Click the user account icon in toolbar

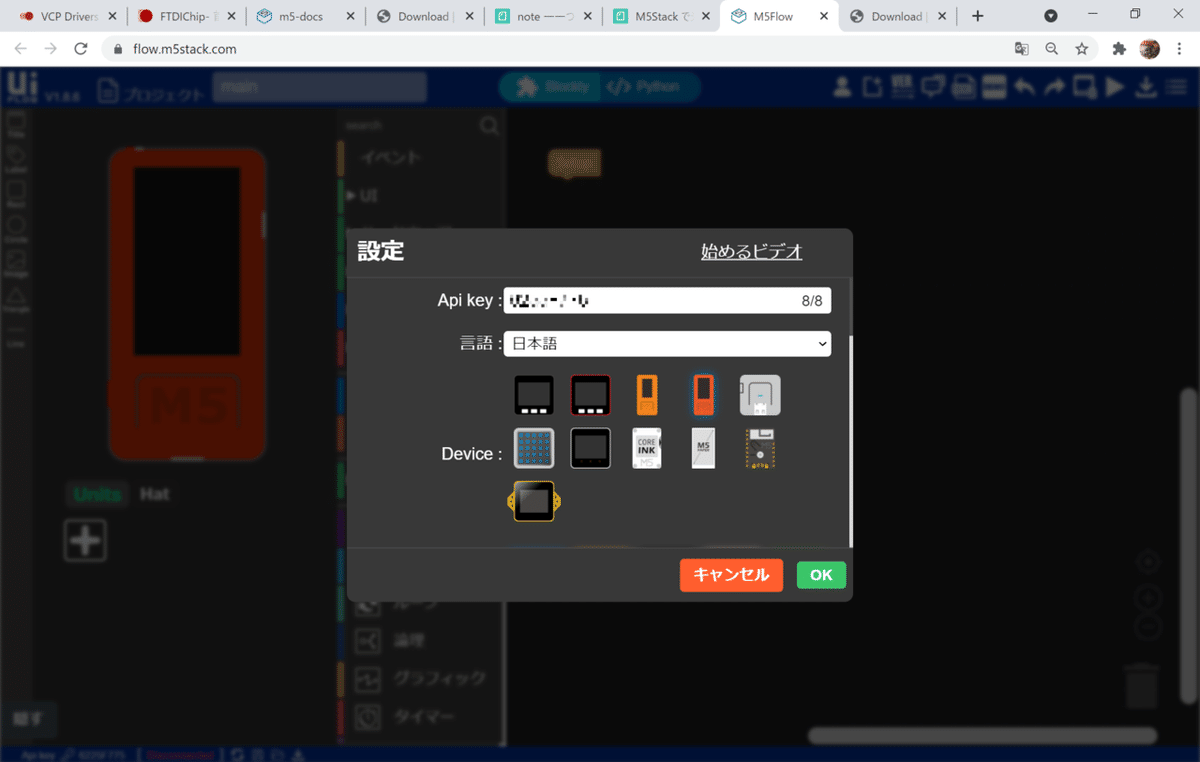pos(843,88)
